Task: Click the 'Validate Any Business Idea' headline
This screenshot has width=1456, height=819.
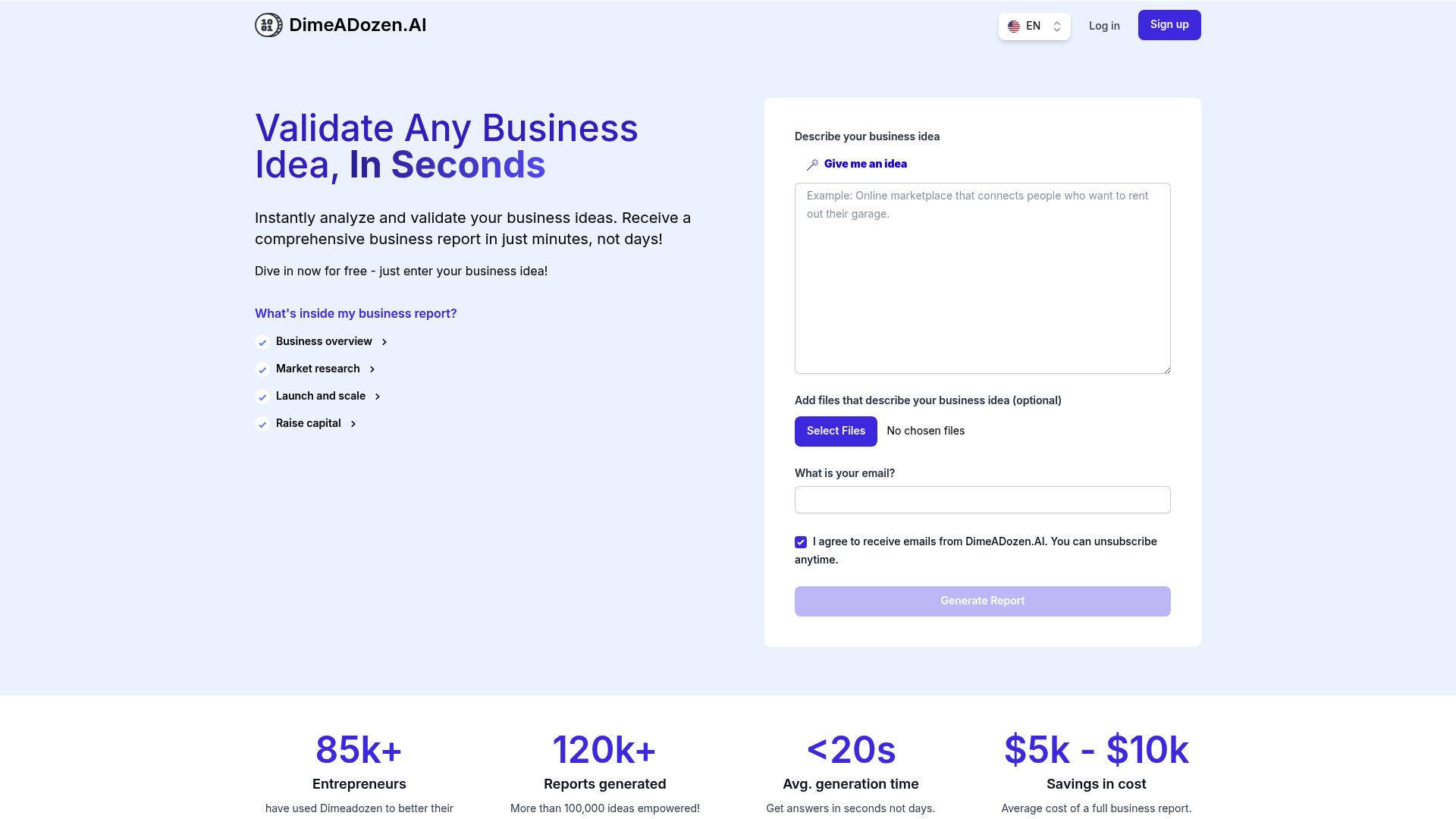Action: 447,146
